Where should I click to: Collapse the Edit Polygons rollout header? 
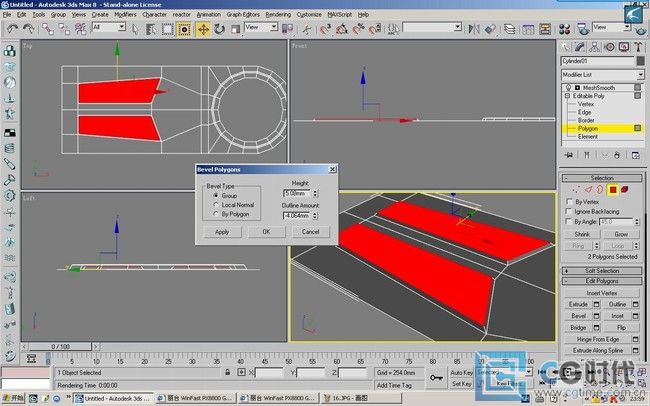[602, 281]
